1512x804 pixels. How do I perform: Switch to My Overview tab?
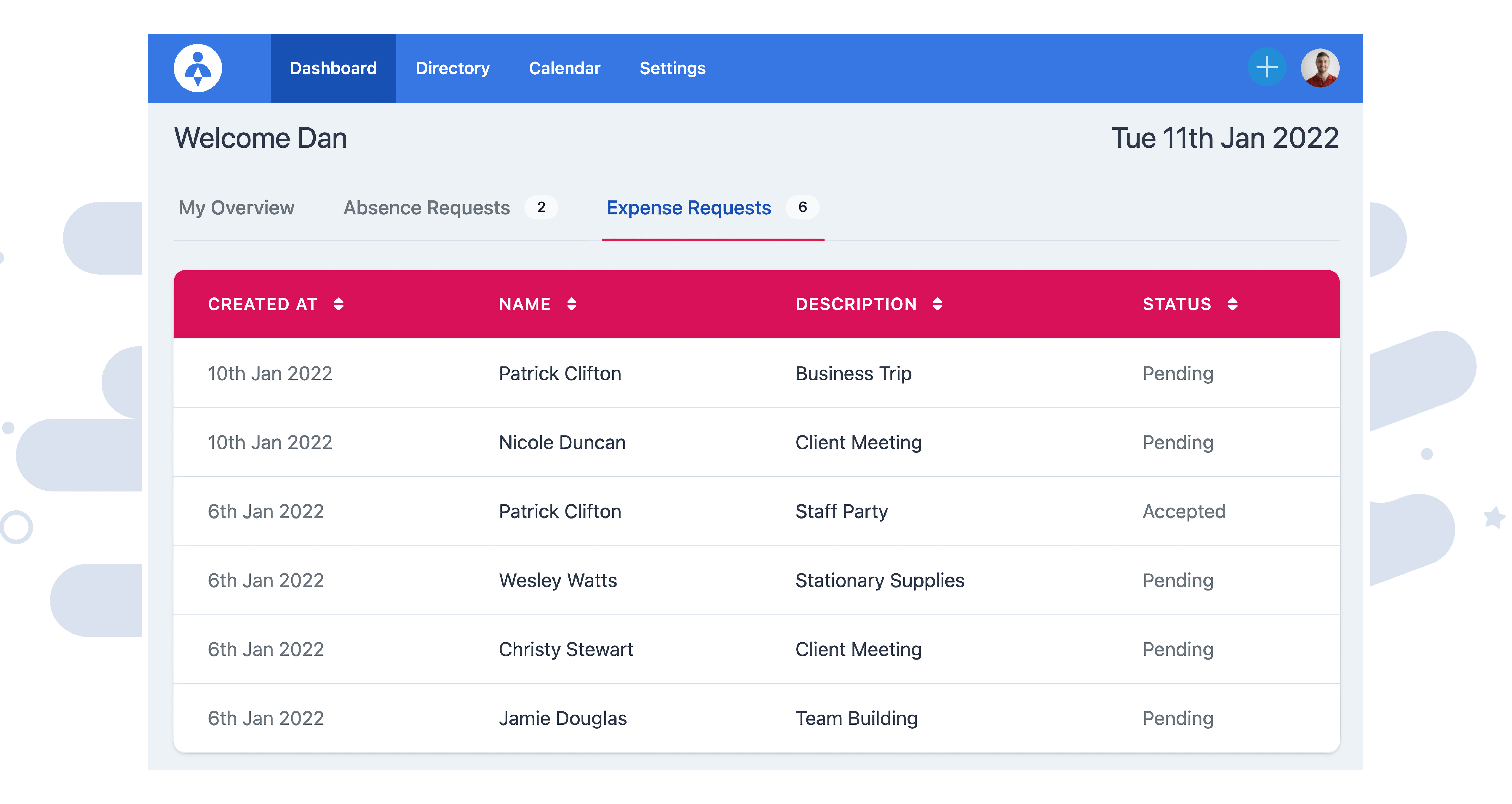click(237, 207)
